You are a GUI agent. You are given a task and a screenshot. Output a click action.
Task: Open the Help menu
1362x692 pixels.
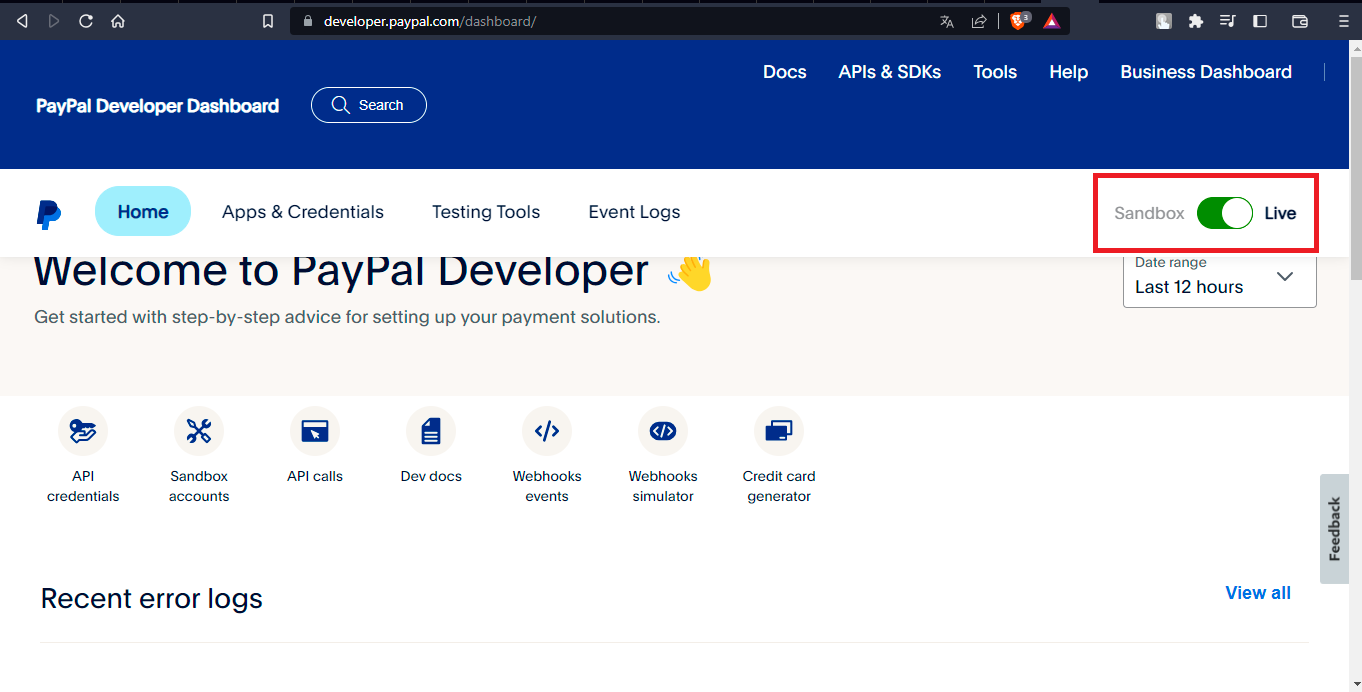[x=1069, y=72]
